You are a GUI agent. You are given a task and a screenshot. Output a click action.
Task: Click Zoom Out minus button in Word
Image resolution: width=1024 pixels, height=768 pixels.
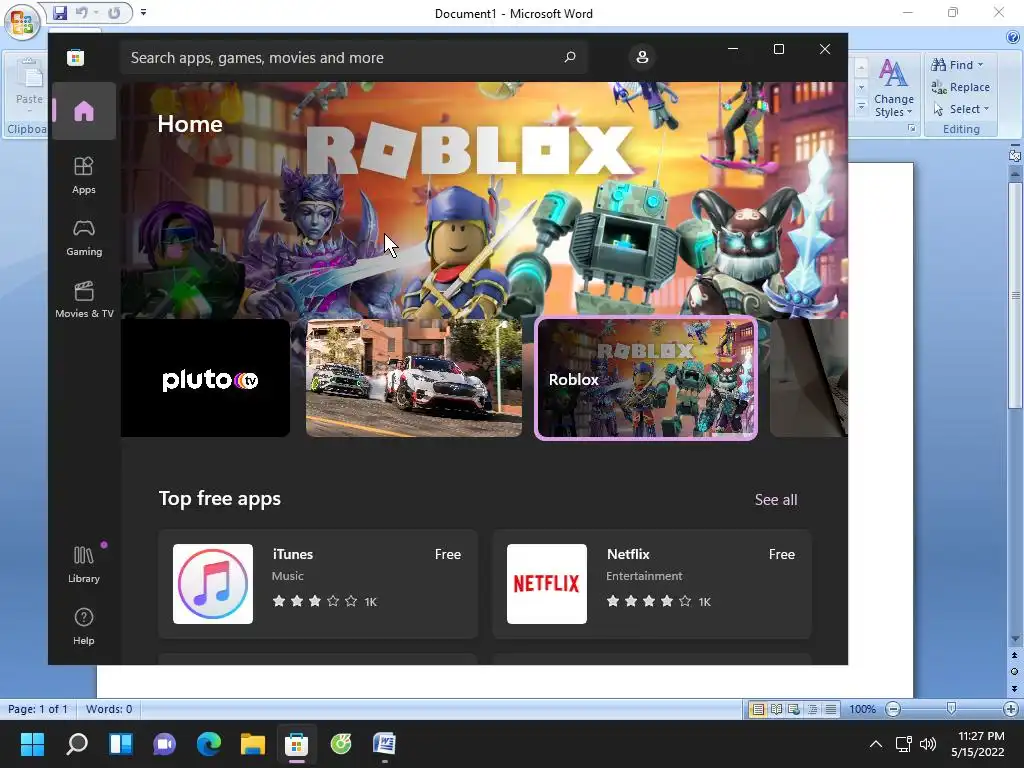click(x=893, y=709)
